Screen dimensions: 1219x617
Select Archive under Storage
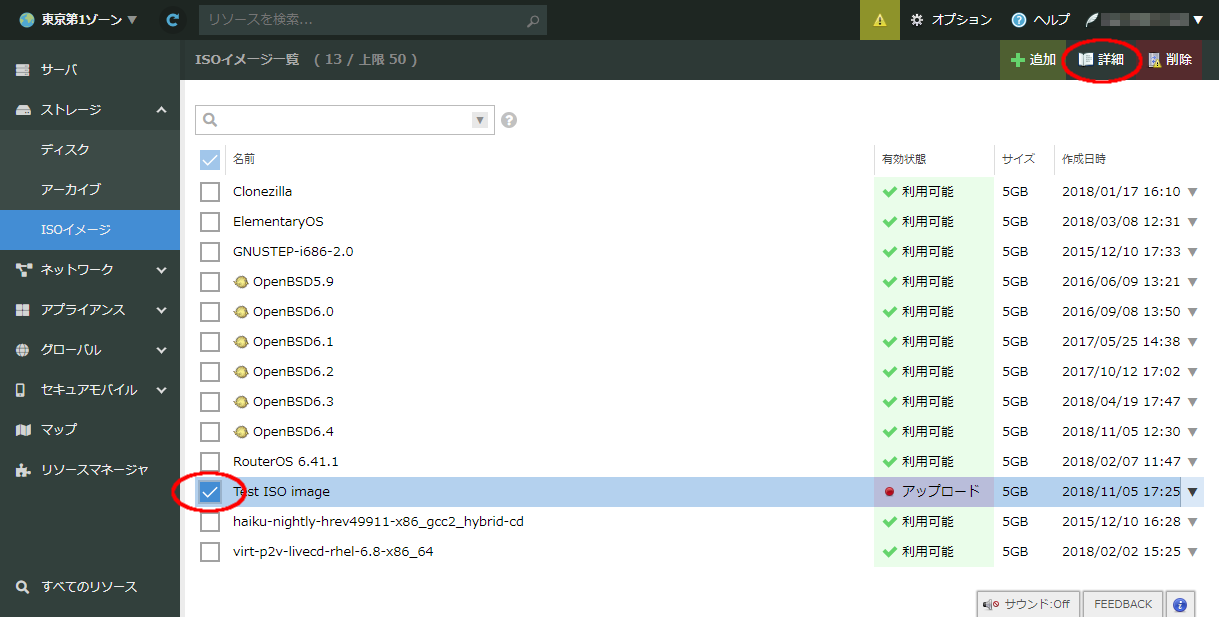tap(70, 189)
